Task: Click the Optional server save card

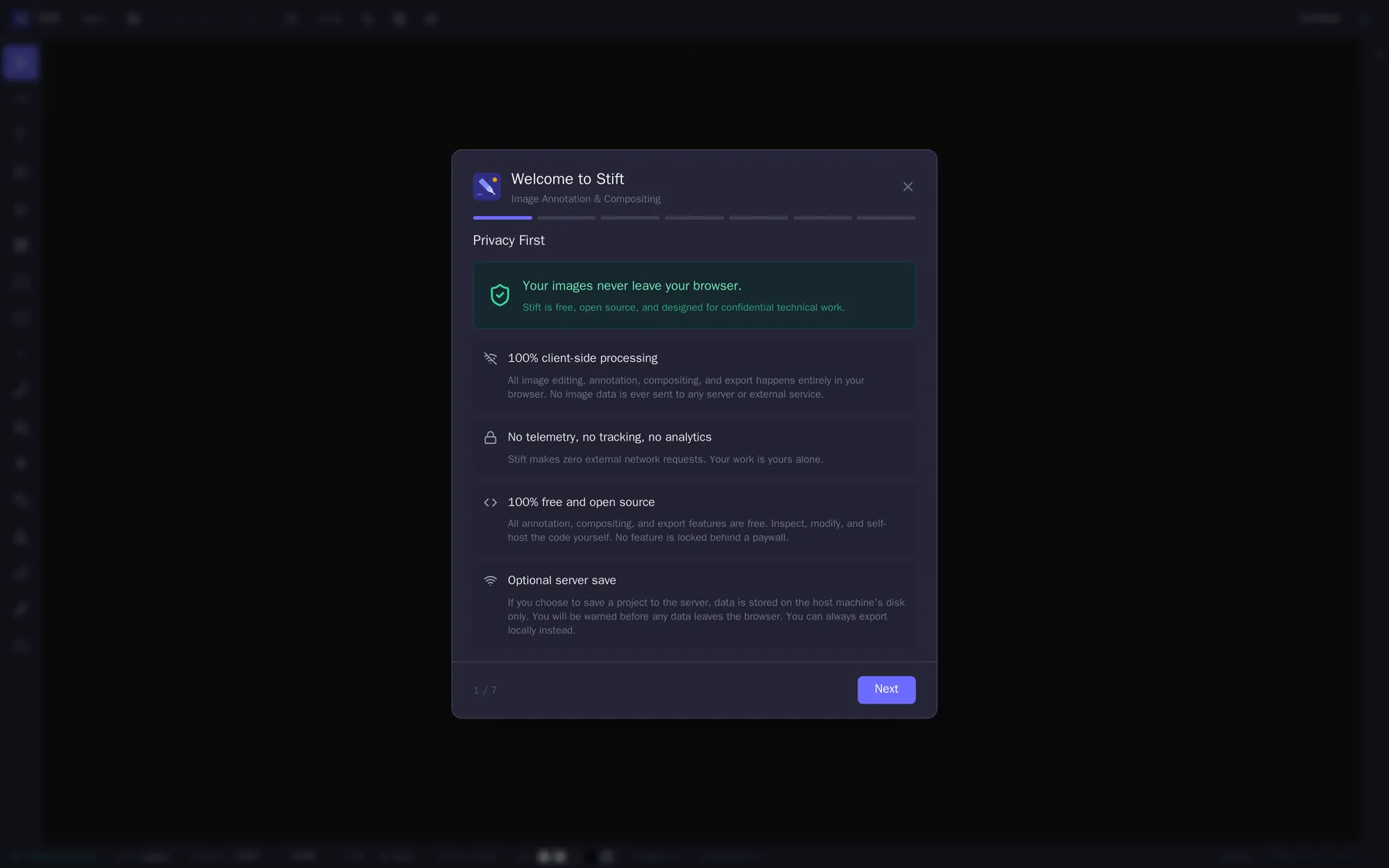Action: 694,605
